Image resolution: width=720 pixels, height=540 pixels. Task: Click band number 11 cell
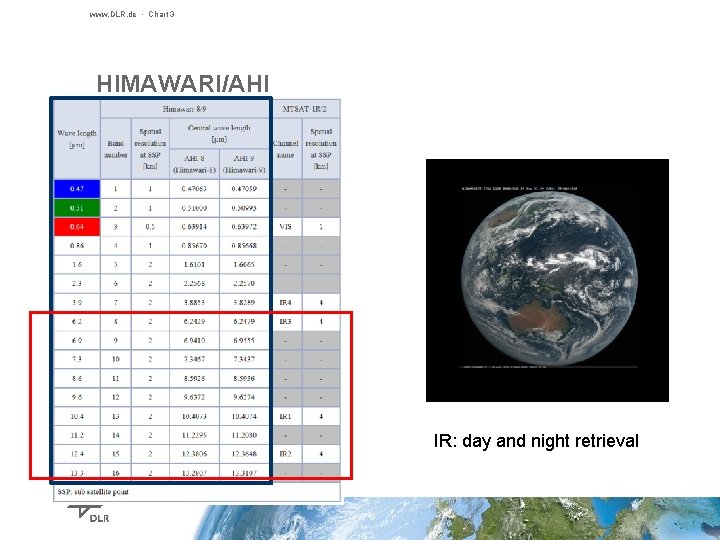(x=116, y=379)
